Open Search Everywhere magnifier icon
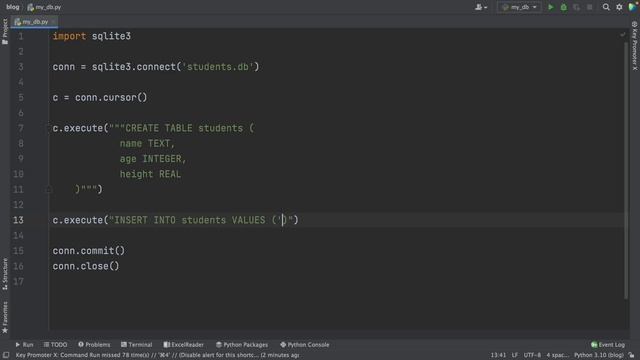Viewport: 640px width, 360px height. (x=606, y=7)
